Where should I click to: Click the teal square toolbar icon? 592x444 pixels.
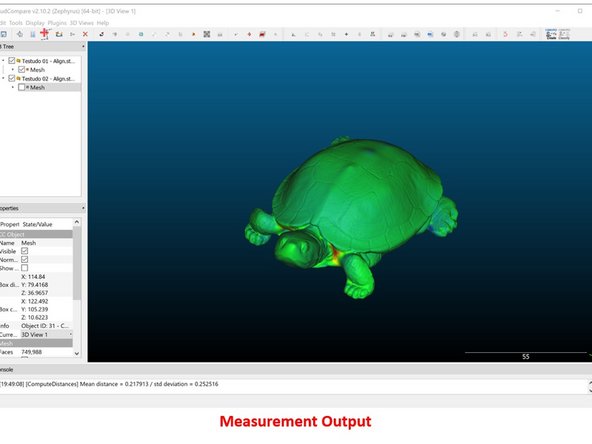point(141,34)
